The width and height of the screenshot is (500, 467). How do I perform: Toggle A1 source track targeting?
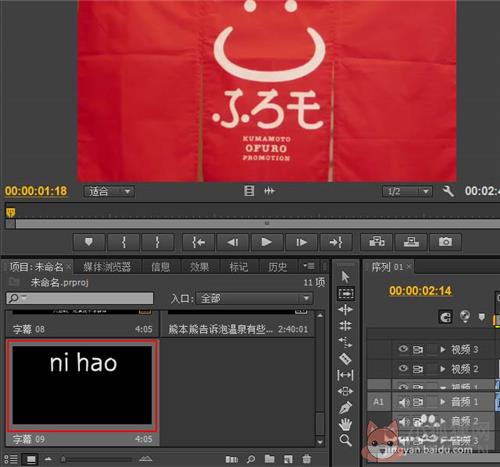(x=379, y=402)
